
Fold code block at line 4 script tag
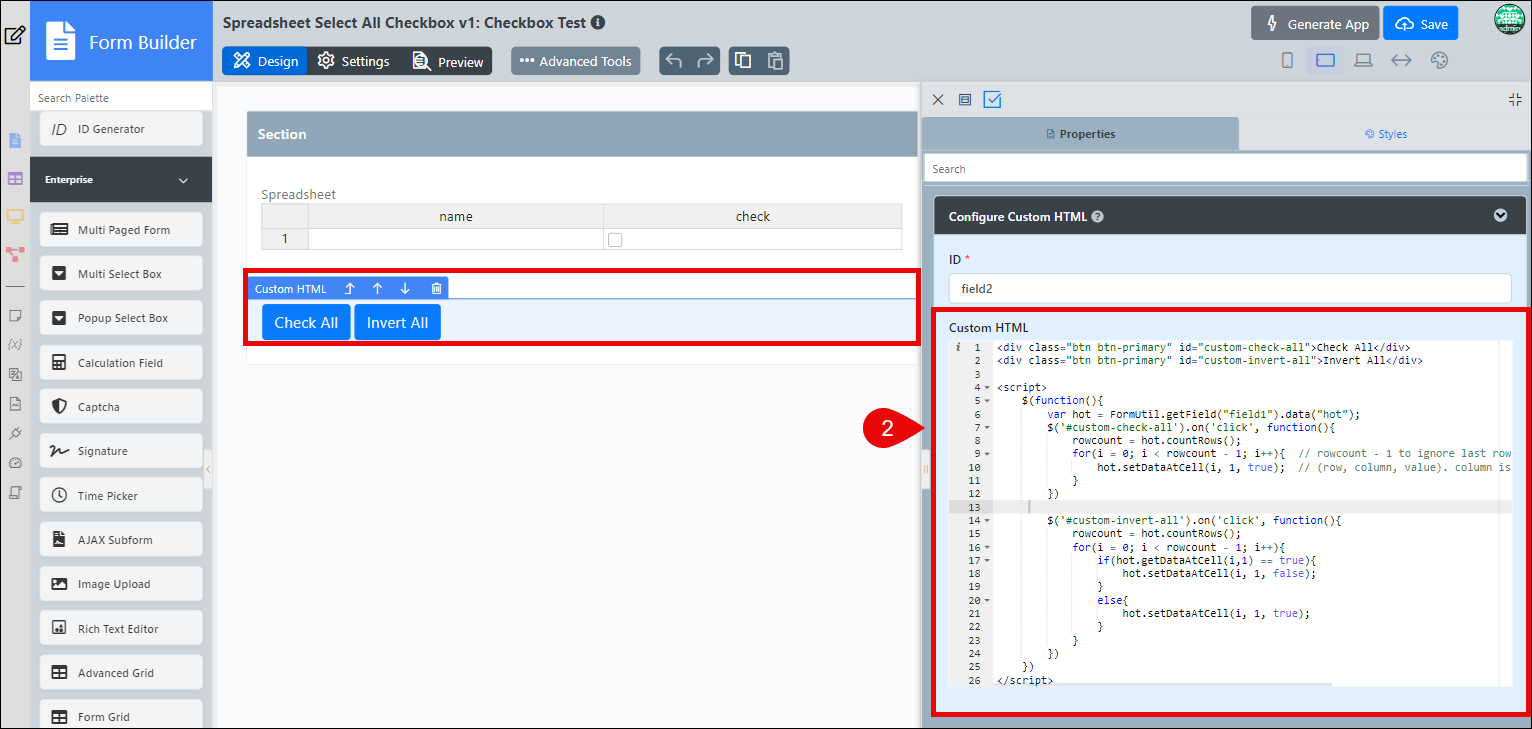[x=987, y=387]
